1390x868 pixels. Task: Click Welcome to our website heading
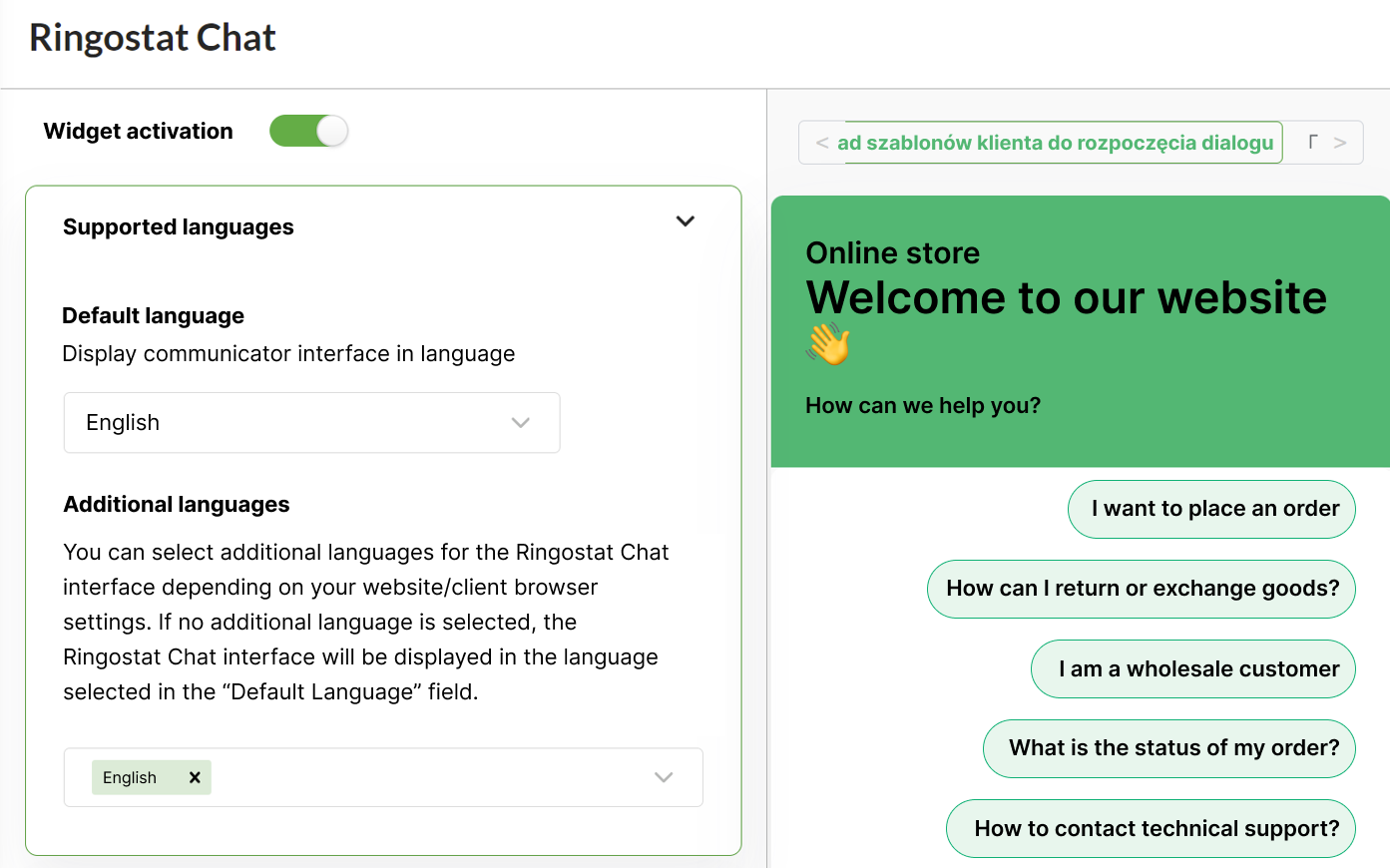pos(1067,297)
